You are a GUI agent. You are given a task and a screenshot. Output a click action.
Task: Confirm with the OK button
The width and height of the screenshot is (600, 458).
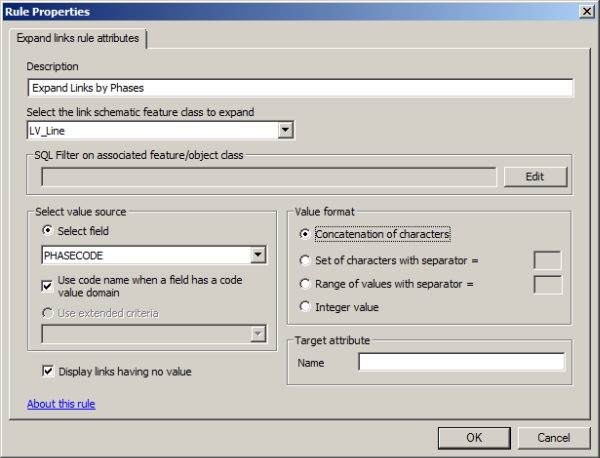tap(473, 437)
